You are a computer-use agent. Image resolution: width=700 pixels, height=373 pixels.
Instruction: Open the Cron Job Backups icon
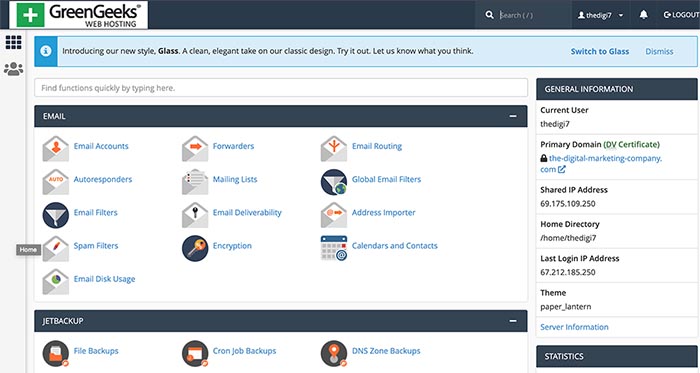tap(195, 353)
